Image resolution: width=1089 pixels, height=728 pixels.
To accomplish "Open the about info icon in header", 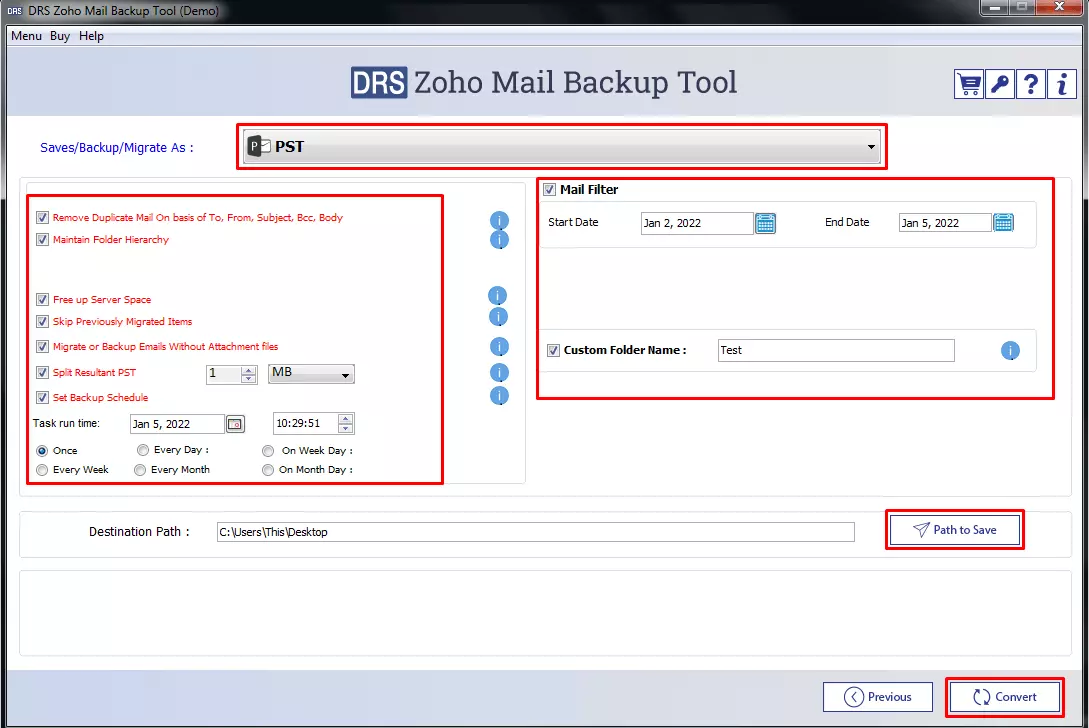I will click(x=1062, y=85).
